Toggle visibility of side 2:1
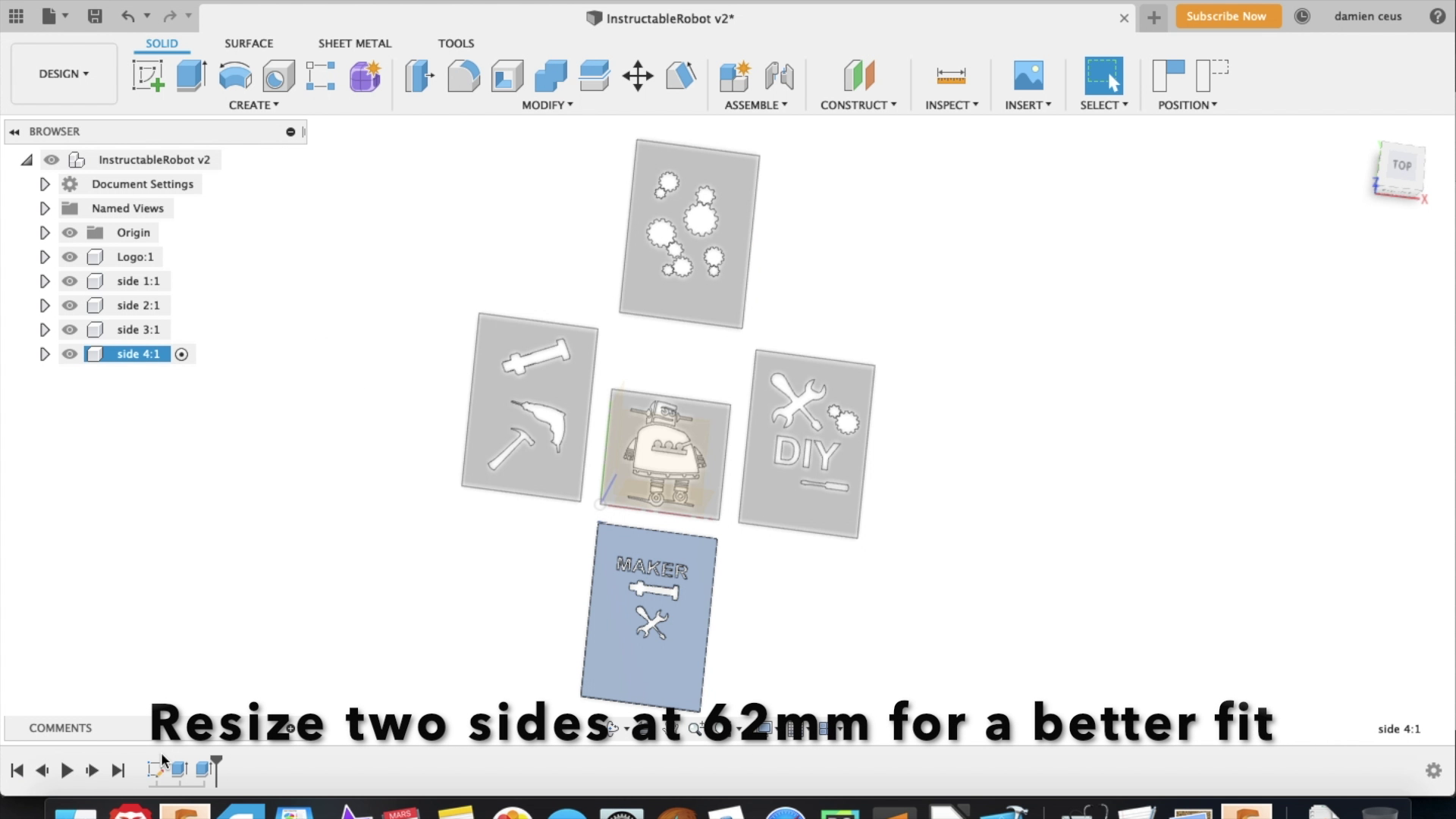Viewport: 1456px width, 819px height. [70, 305]
